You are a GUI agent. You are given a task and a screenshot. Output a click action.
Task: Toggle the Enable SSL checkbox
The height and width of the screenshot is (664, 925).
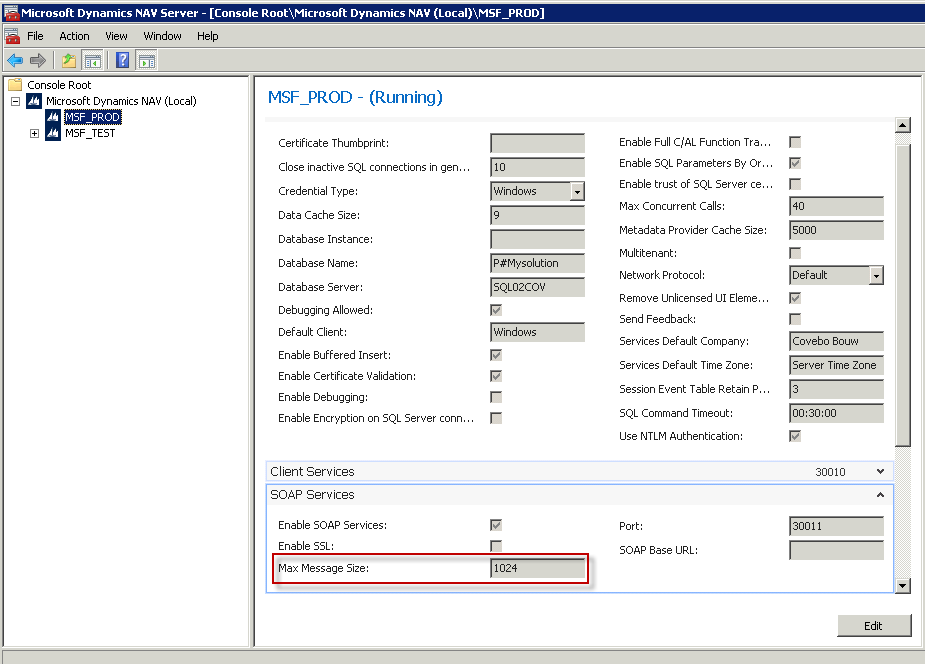[496, 546]
